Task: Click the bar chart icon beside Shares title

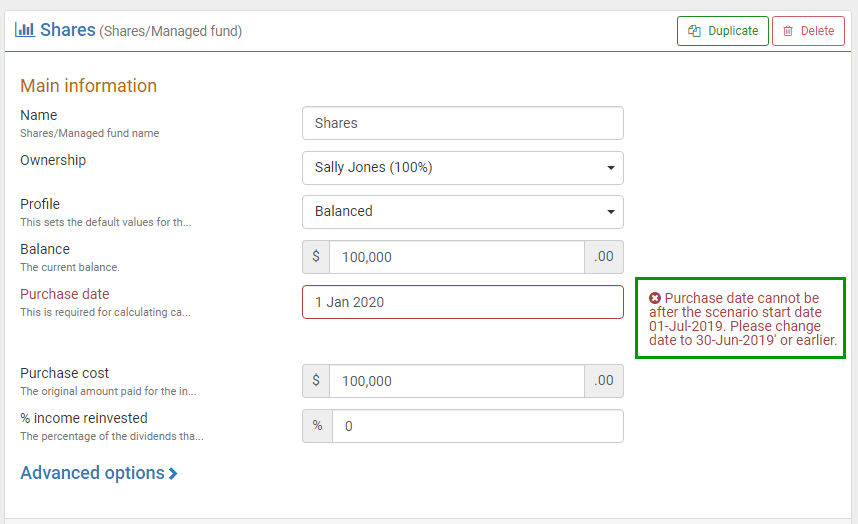Action: tap(25, 30)
